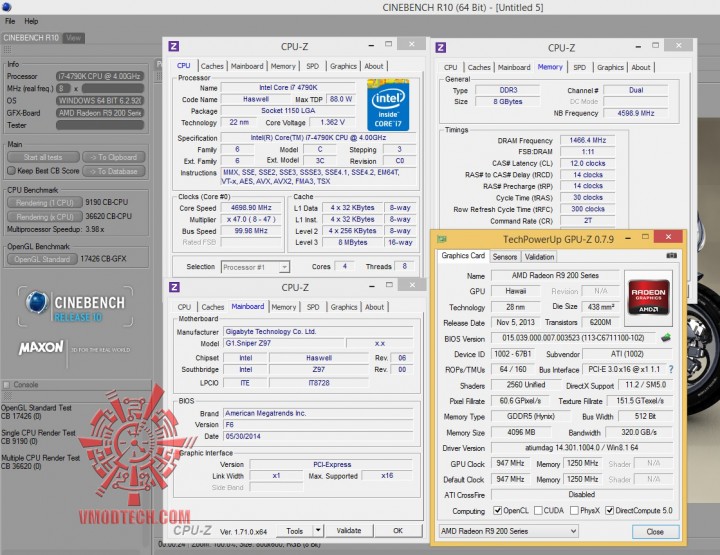Click the Tools button in CPU-Z
Viewport: 720px width, 555px height.
pos(295,531)
